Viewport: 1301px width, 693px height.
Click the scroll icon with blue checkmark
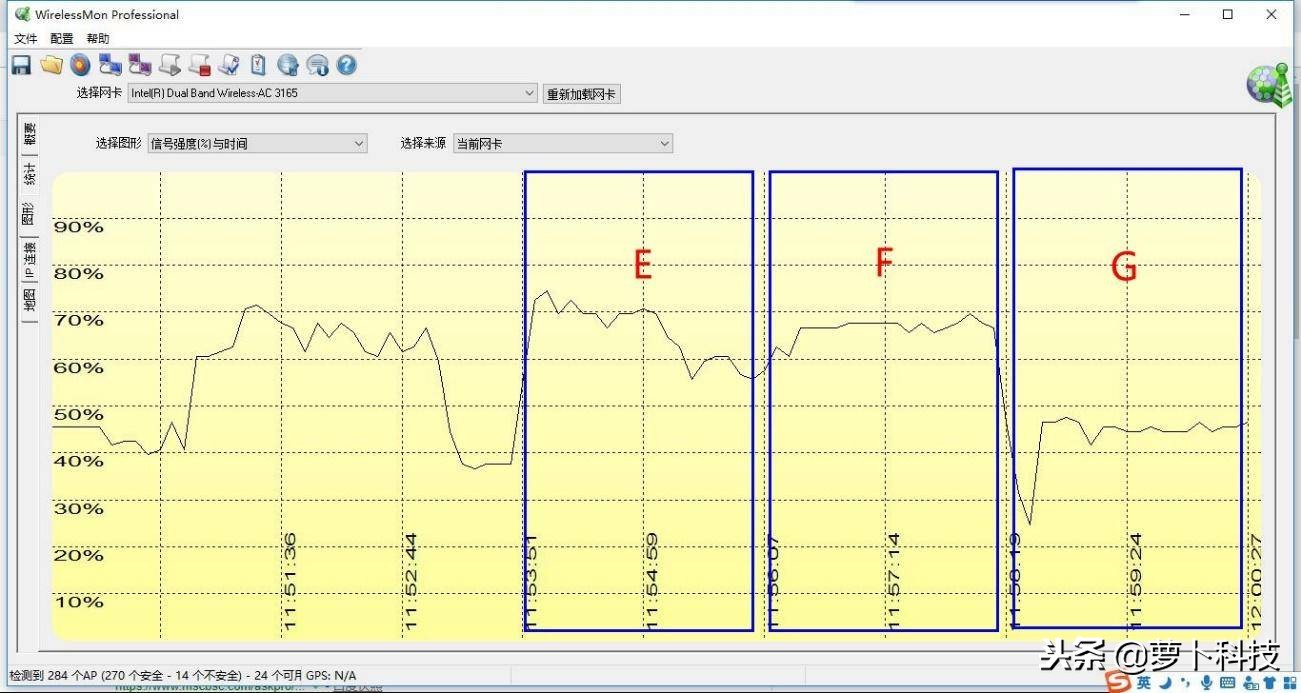[x=229, y=66]
